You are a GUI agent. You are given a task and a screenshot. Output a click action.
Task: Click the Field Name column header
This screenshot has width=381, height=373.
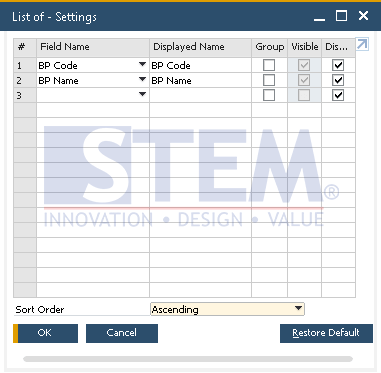point(93,47)
